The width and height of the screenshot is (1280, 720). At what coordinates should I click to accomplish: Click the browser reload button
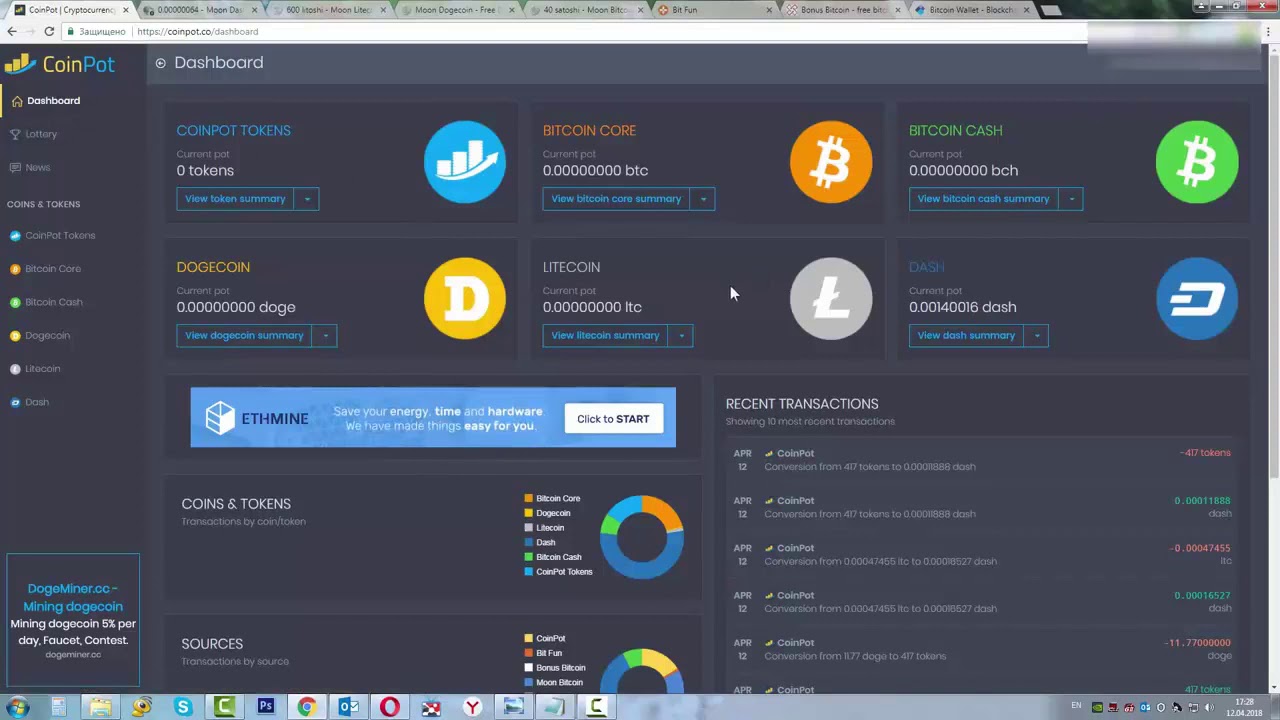[49, 31]
